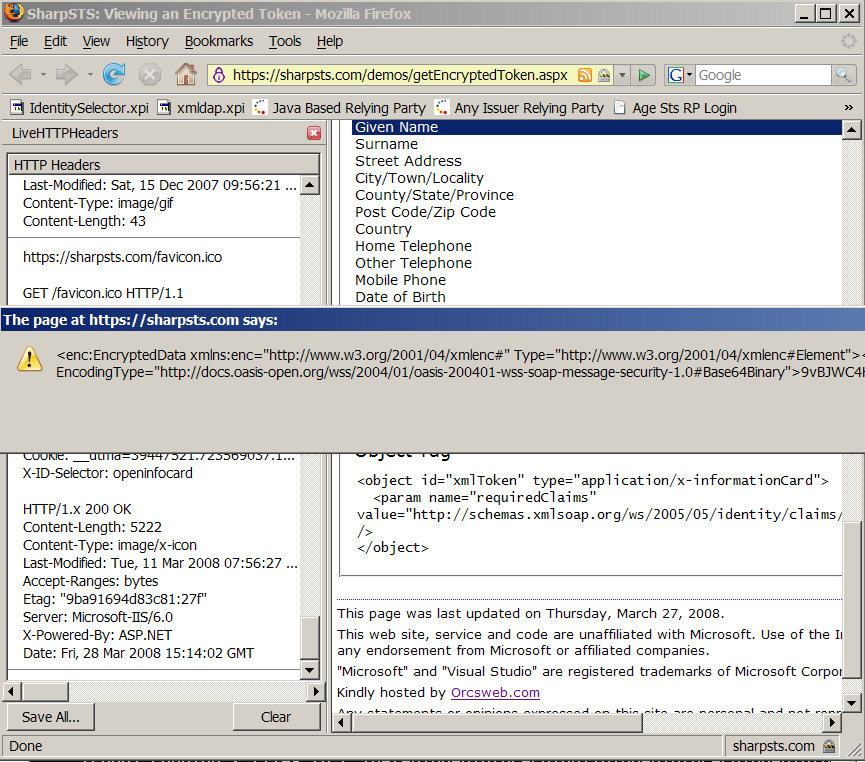Expand the address bar URL dropdown
This screenshot has width=865, height=762.
tap(622, 75)
